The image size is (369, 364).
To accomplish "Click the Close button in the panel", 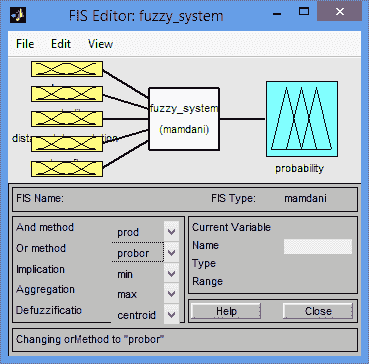I will pos(318,311).
